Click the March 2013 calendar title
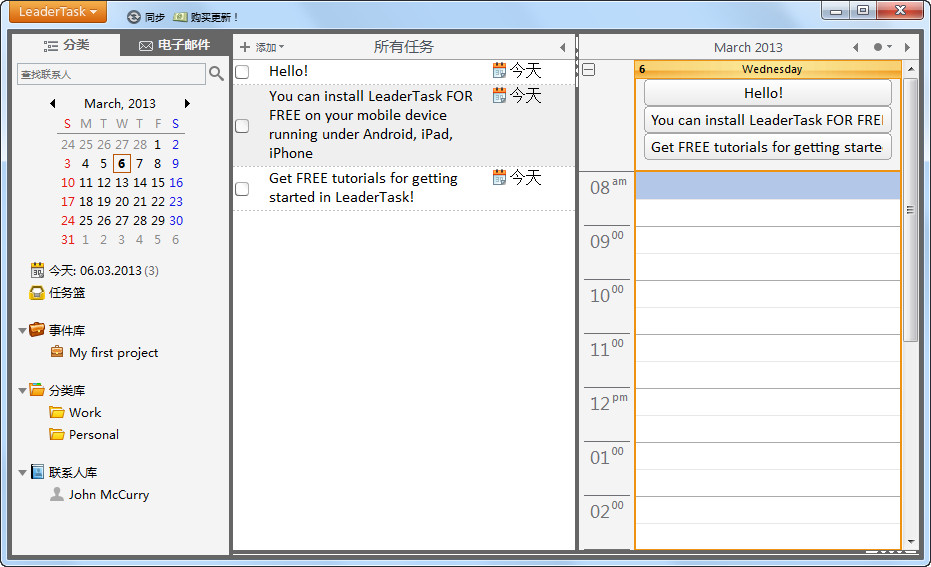 (x=748, y=47)
